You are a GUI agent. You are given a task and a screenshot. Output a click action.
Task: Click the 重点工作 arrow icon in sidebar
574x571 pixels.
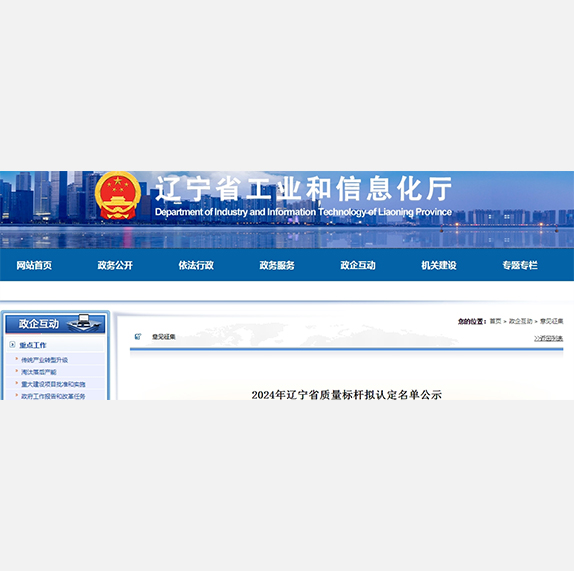[x=12, y=344]
